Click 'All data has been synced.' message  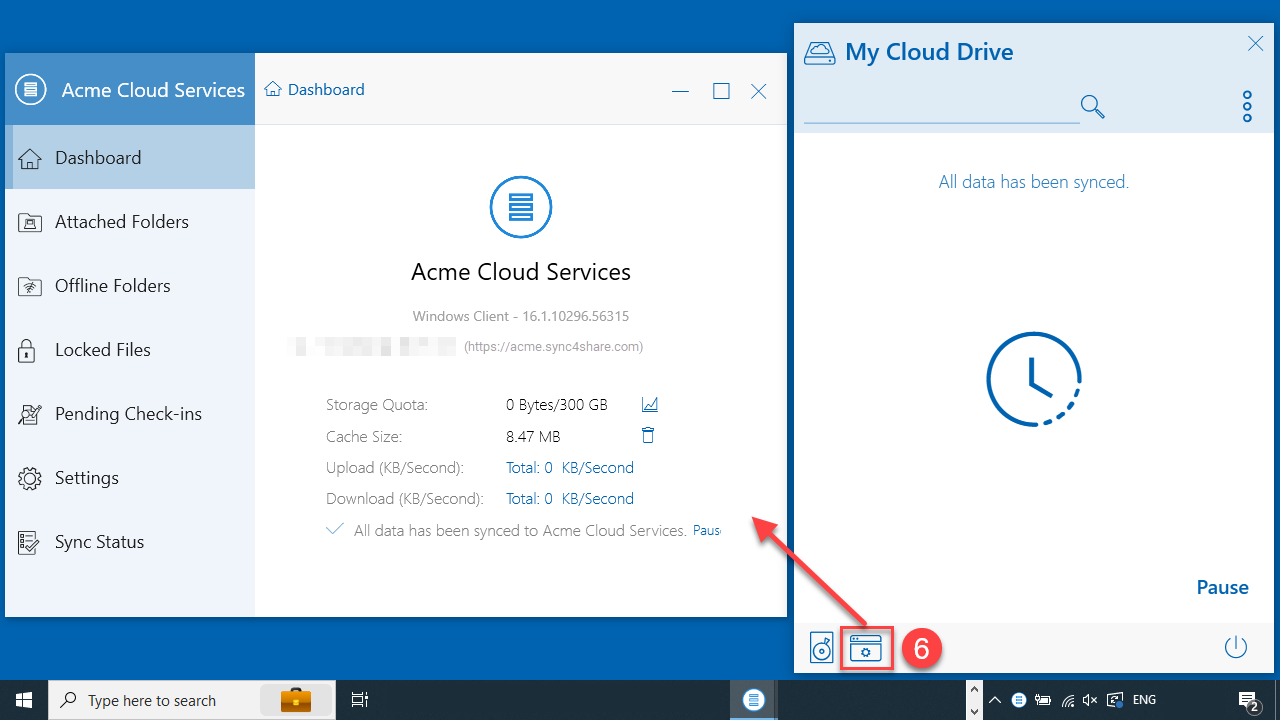(1034, 182)
